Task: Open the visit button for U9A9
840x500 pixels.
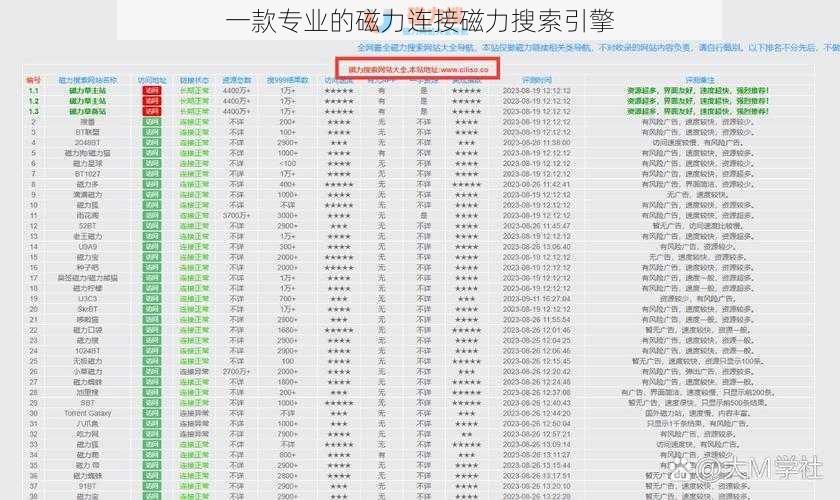Action: [152, 247]
